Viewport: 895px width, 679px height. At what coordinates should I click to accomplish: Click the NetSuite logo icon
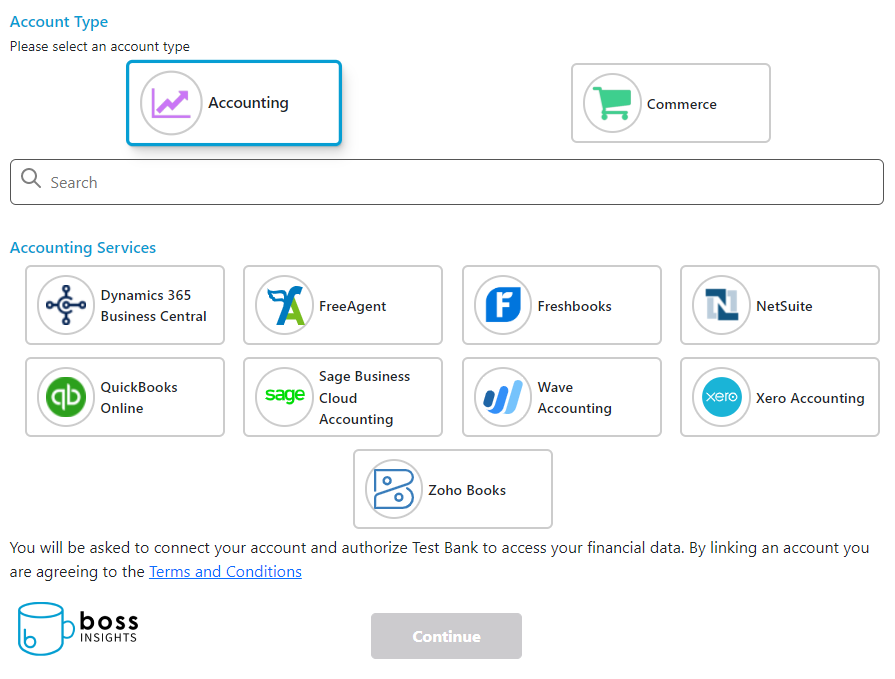tap(722, 305)
